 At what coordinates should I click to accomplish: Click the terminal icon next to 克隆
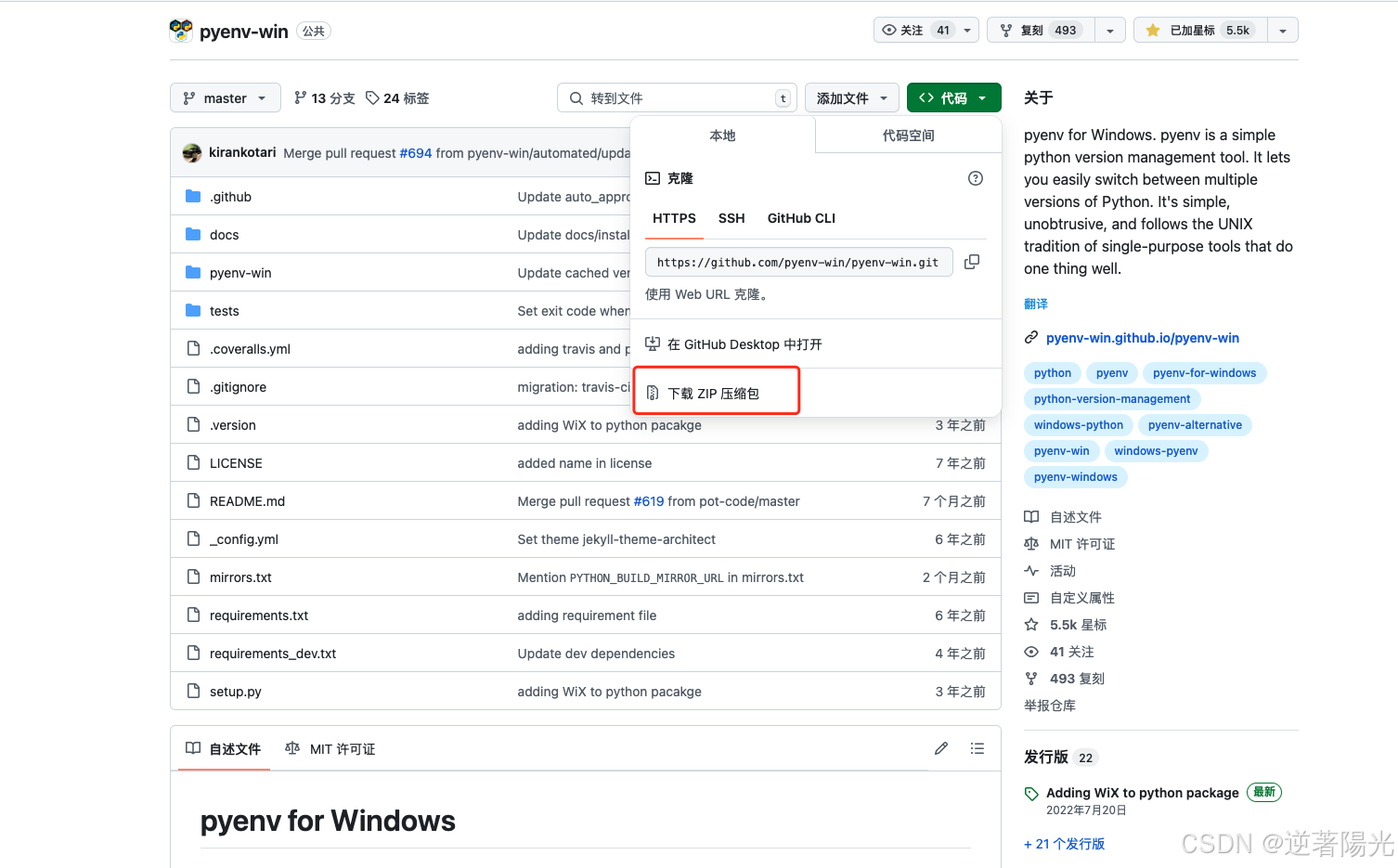tap(653, 178)
